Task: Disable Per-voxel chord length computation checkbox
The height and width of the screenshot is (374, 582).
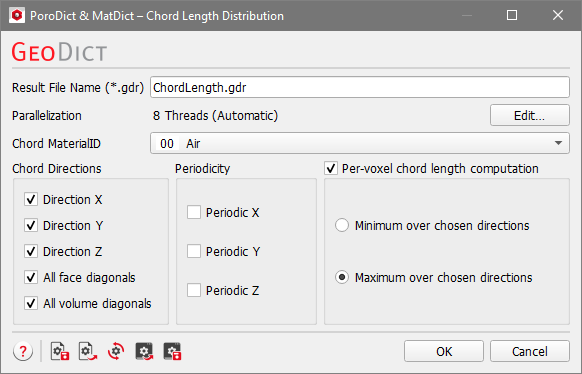Action: click(x=331, y=168)
